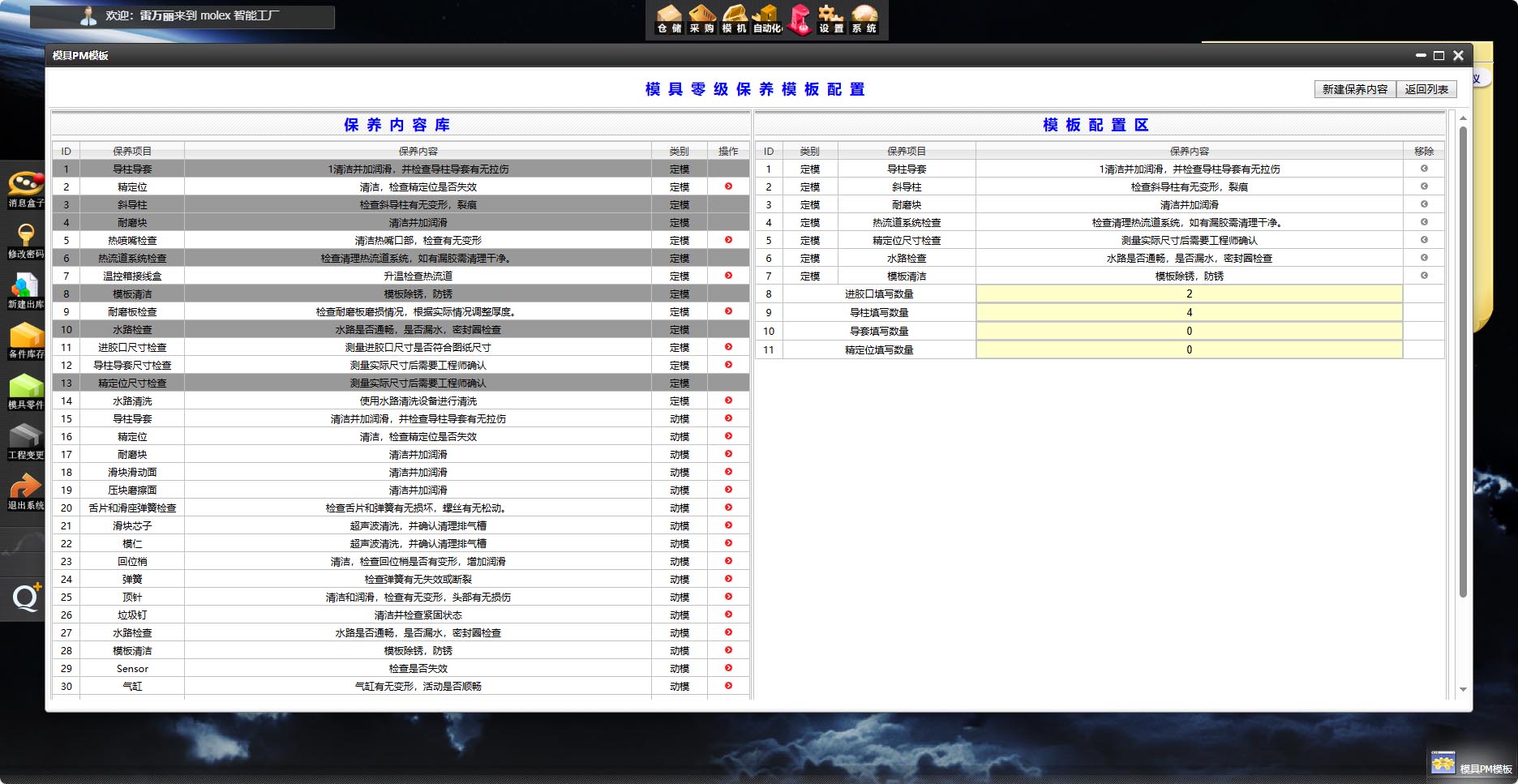Open the 备件库存 orange box icon
The image size is (1518, 784).
pos(25,340)
